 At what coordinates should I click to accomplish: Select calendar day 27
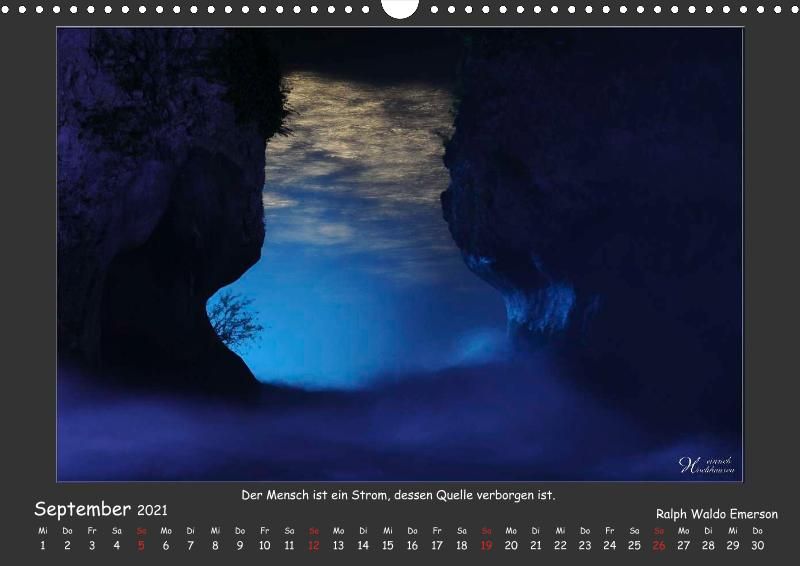pos(684,545)
